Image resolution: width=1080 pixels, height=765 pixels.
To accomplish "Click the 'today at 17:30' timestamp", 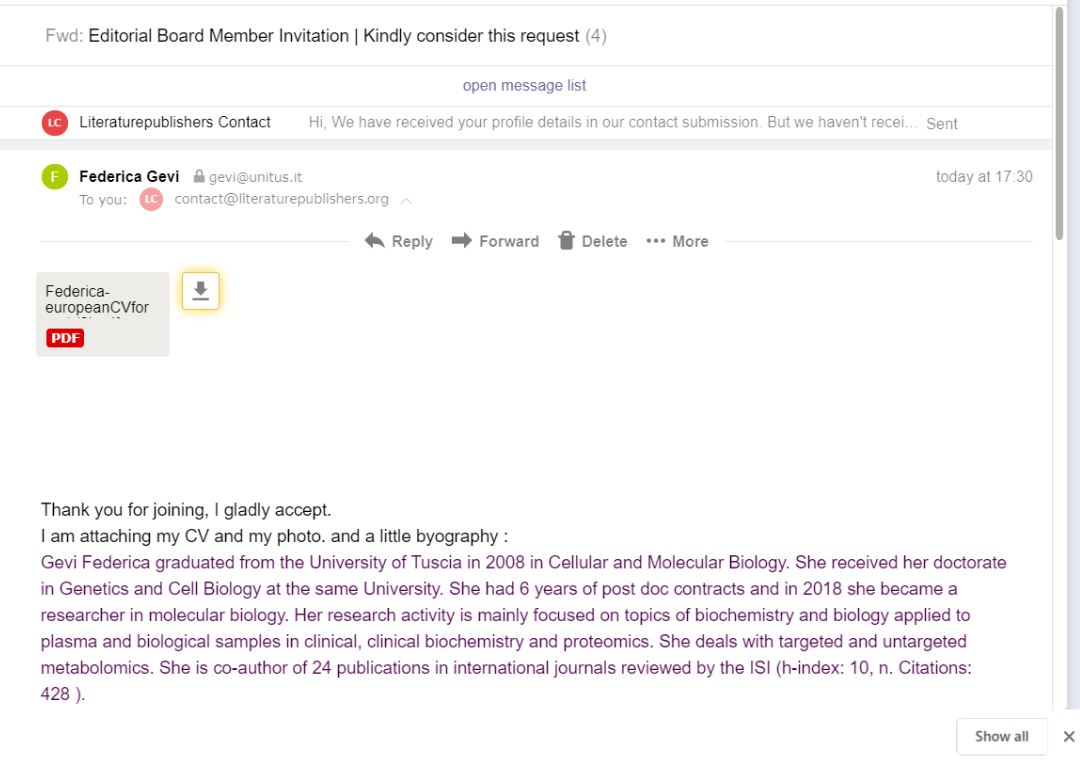I will click(983, 177).
